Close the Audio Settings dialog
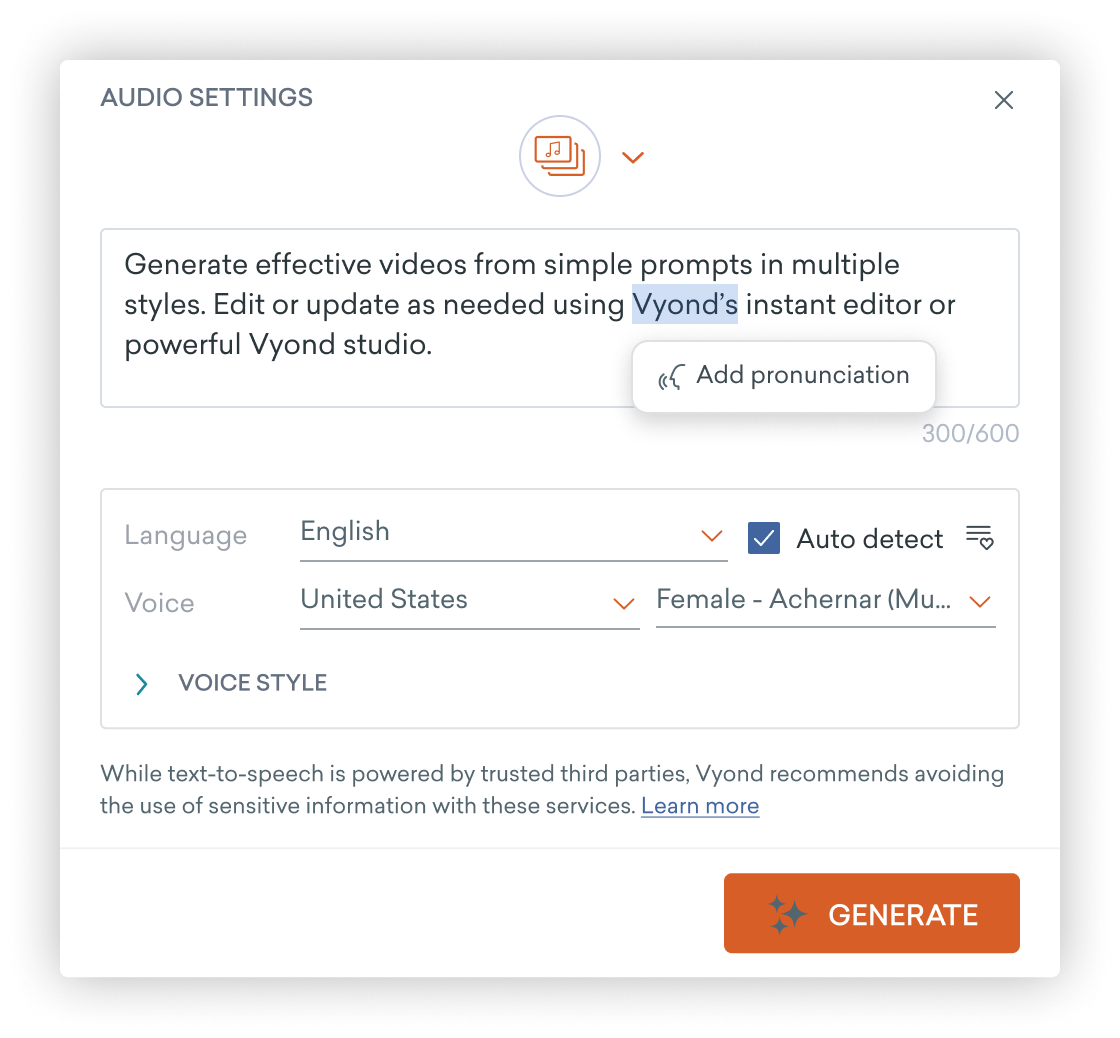The image size is (1120, 1038). tap(1004, 100)
